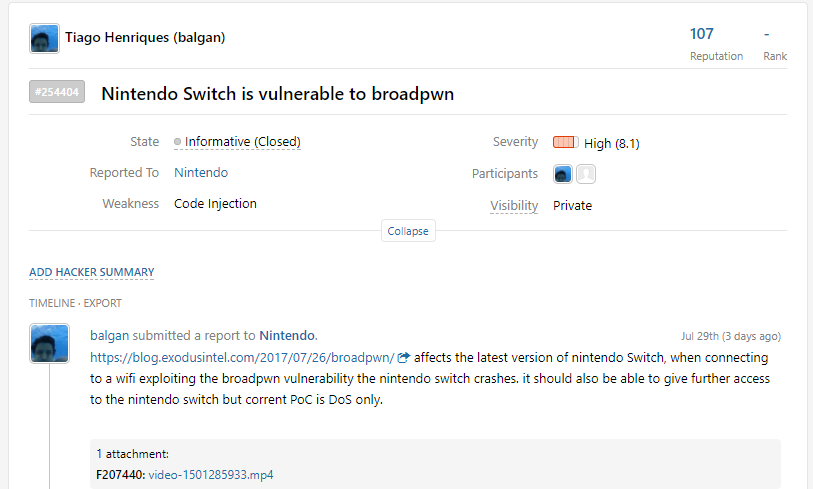Collapse the report details section
The image size is (813, 489).
point(408,231)
